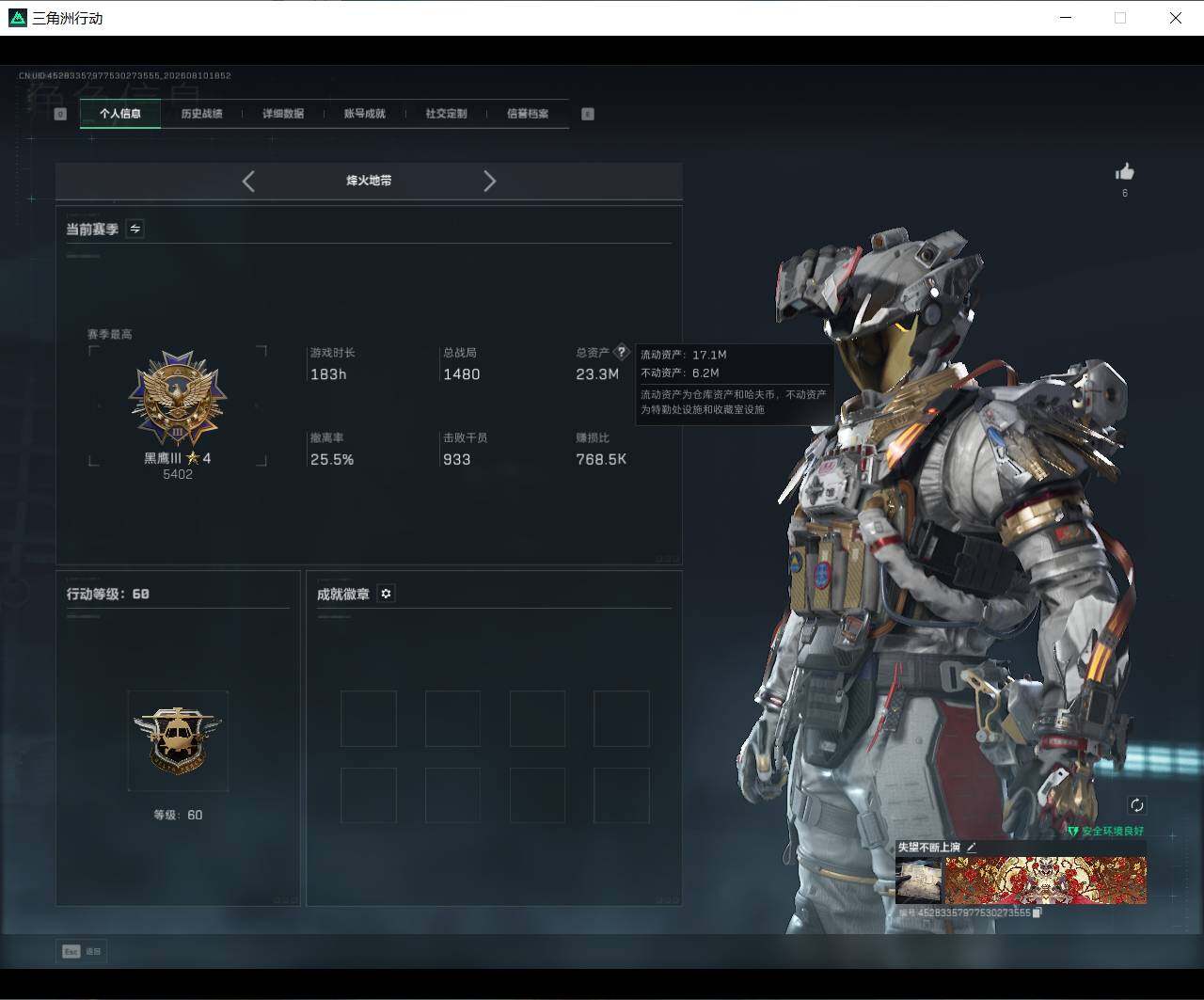Click the 等级：60 label under the badge
1204x1000 pixels.
178,815
